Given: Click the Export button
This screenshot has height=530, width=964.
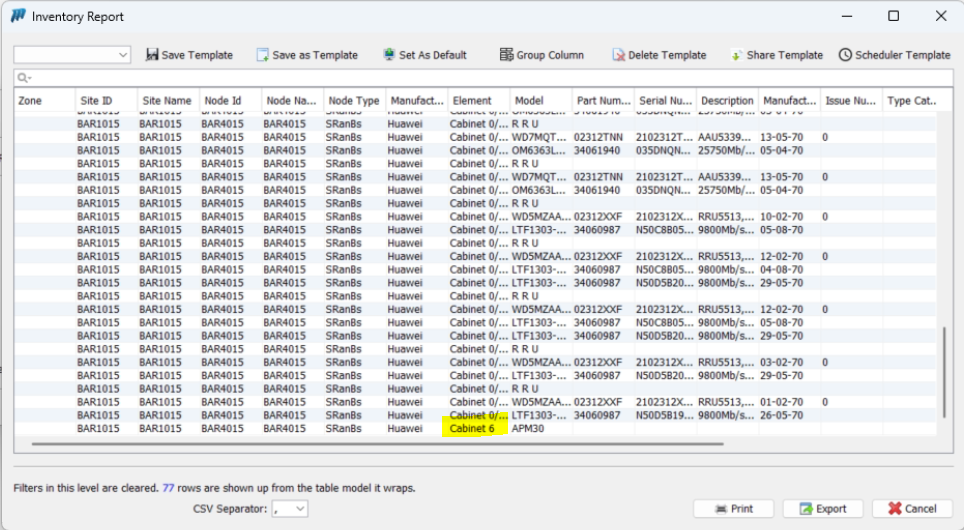Looking at the screenshot, I should click(x=822, y=509).
